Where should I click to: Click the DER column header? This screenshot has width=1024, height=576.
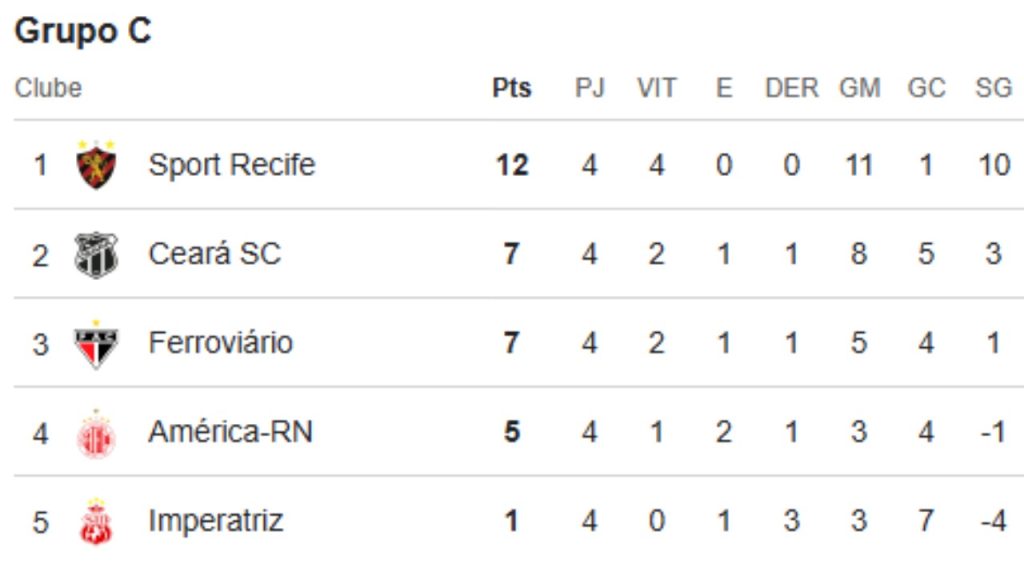click(791, 88)
